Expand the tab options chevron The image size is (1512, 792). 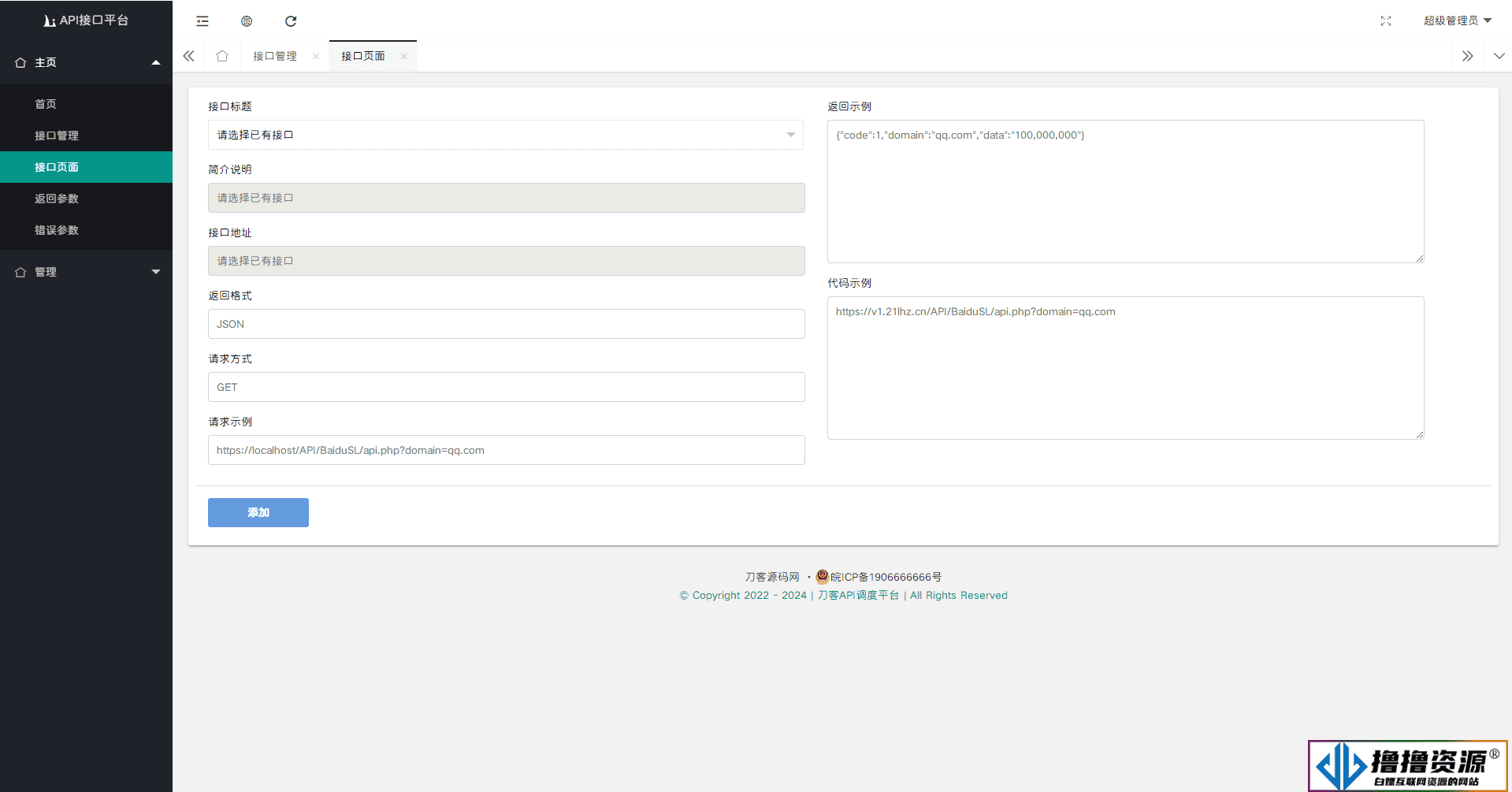(1499, 56)
